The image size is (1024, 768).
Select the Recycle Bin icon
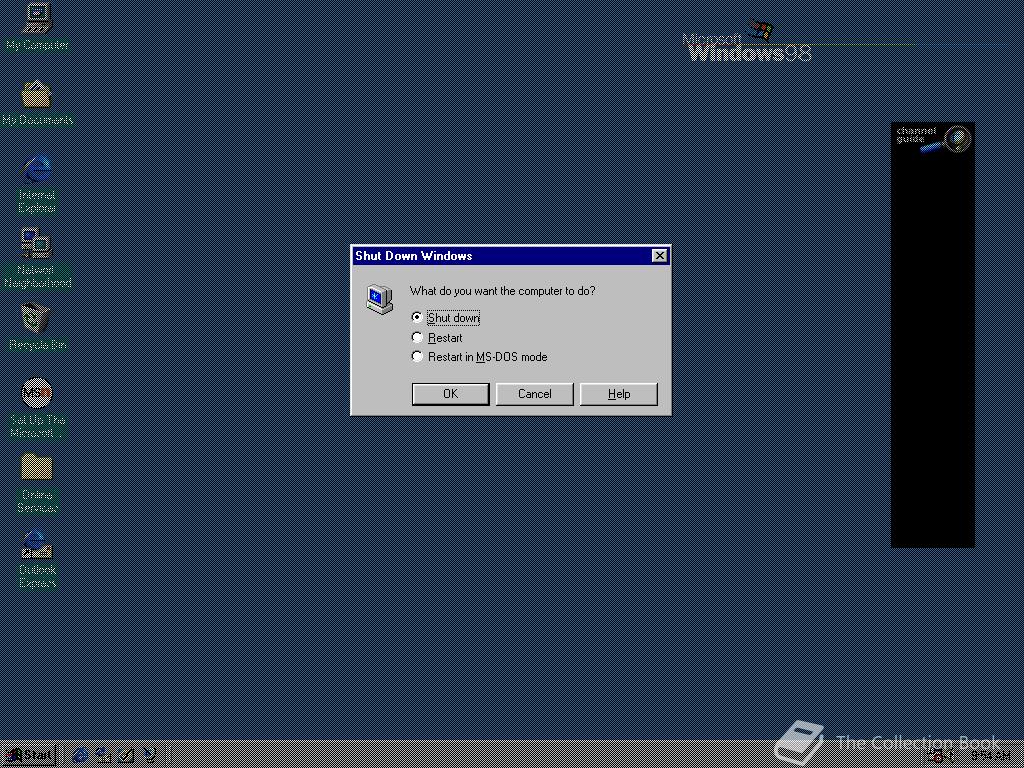point(37,327)
